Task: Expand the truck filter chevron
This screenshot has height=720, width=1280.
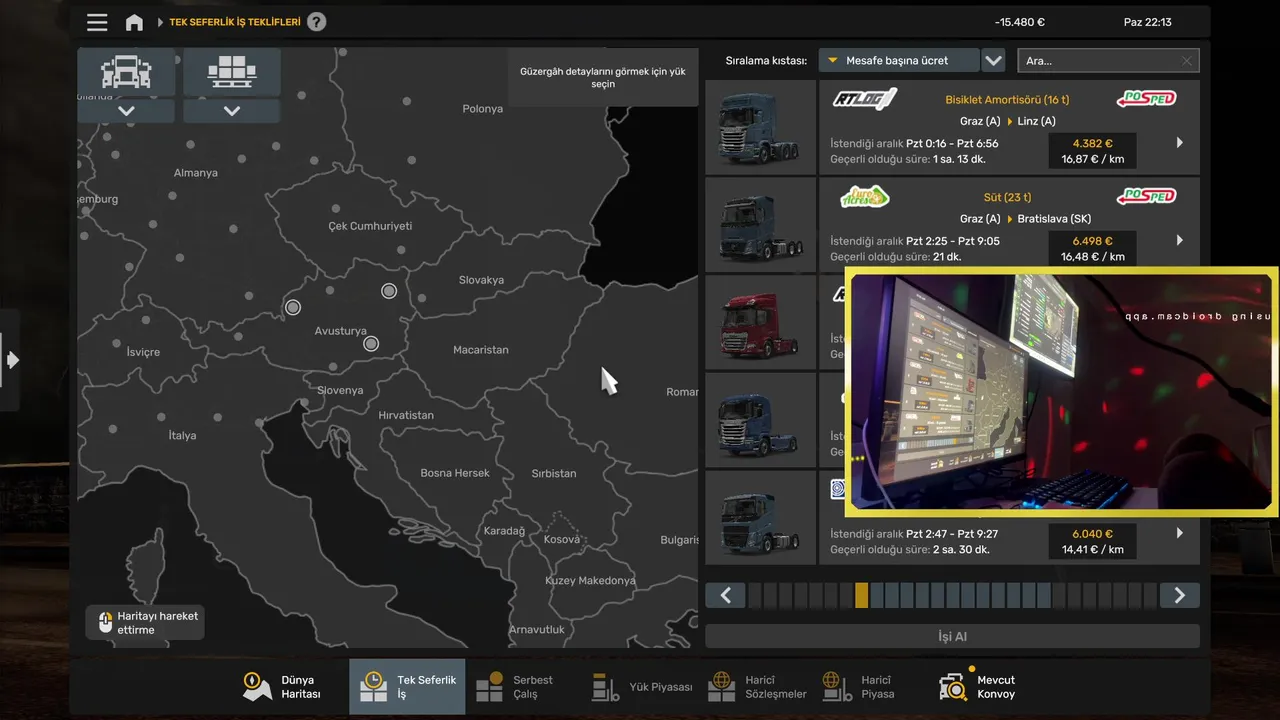Action: [x=126, y=111]
